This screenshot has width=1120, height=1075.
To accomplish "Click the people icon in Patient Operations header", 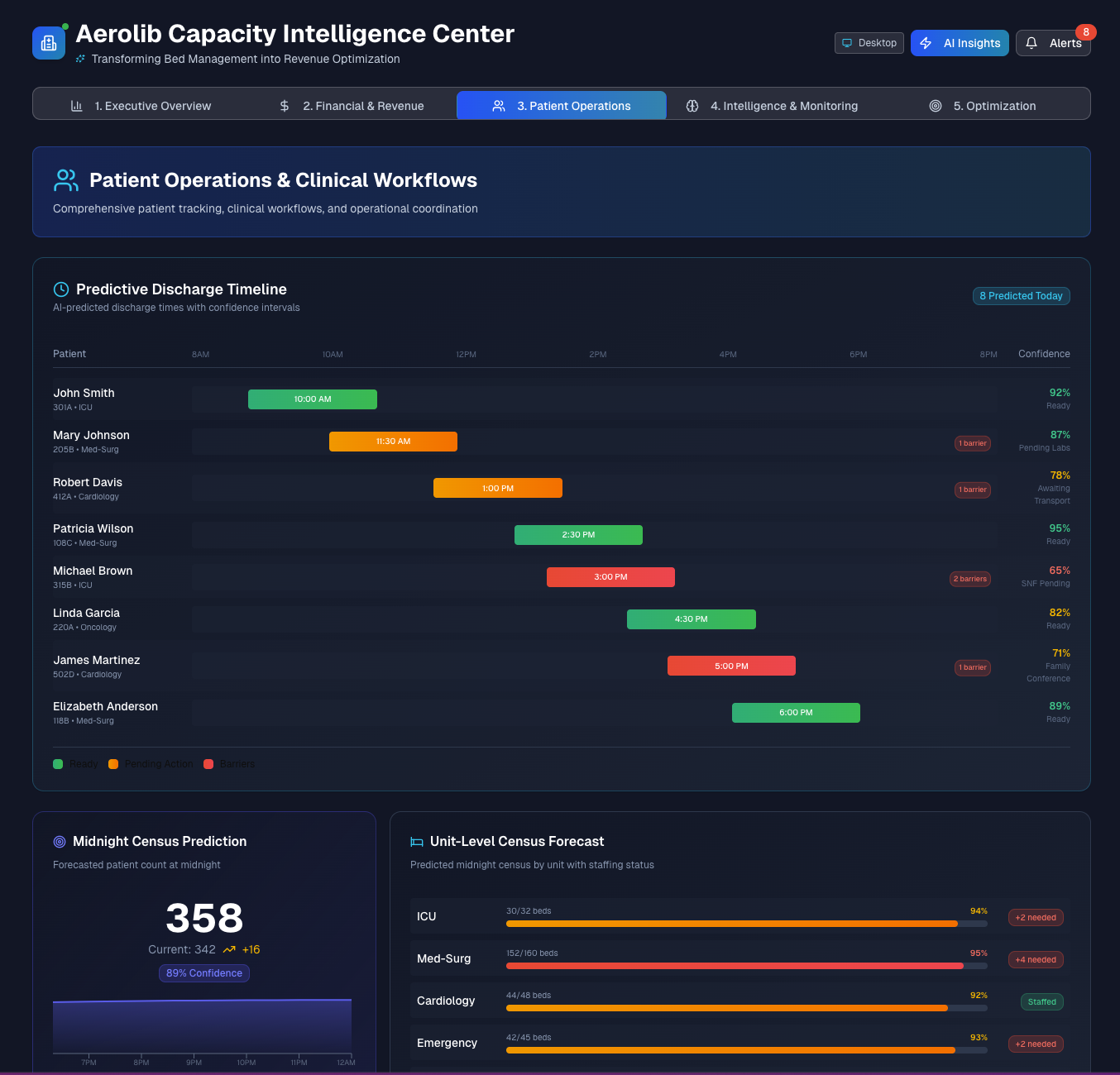I will [66, 180].
